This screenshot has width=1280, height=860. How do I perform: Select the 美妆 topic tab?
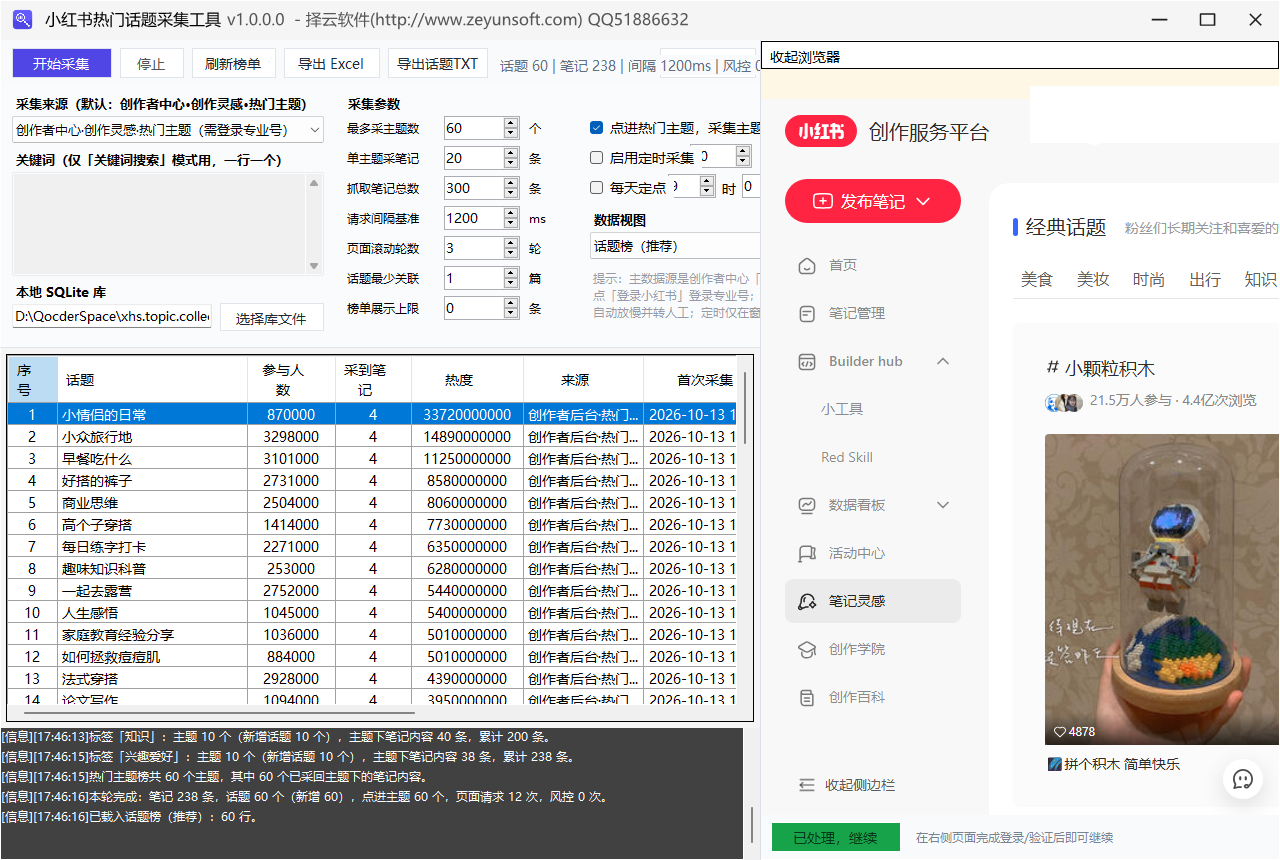[x=1093, y=280]
